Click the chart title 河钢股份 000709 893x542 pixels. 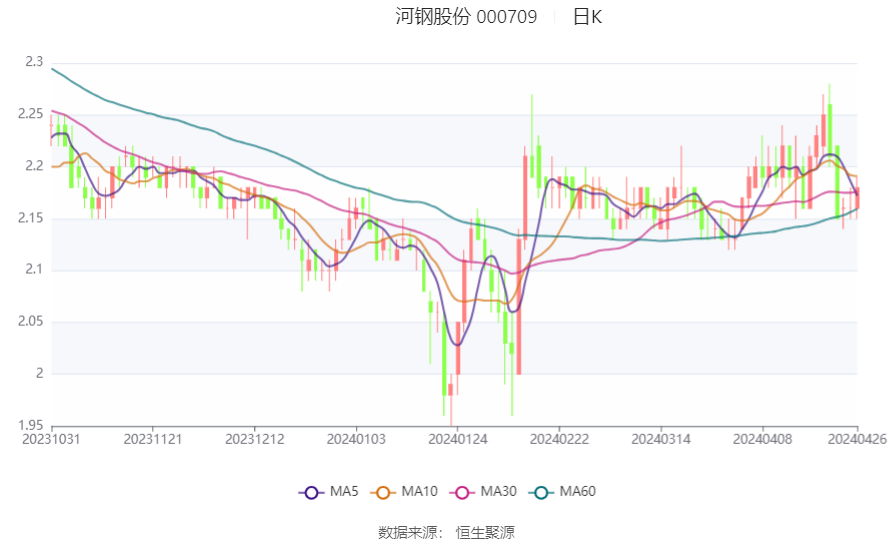coord(466,17)
